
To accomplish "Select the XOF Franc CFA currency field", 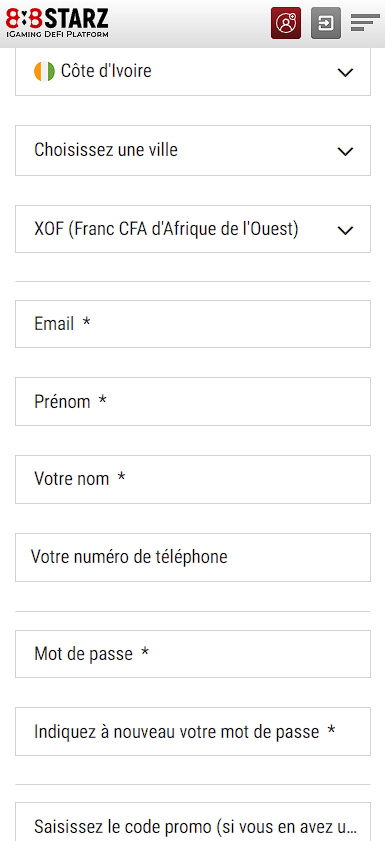I will [192, 229].
